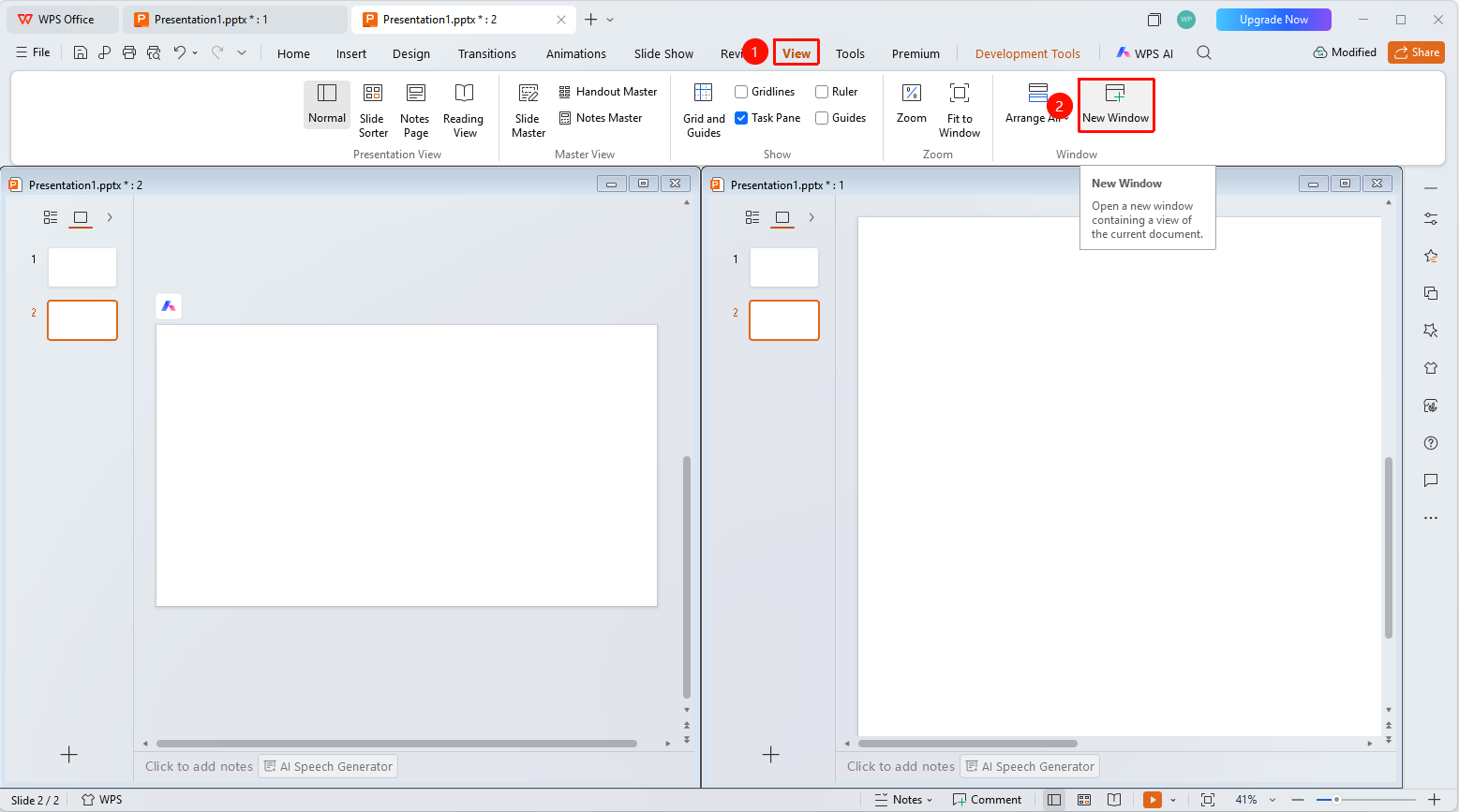This screenshot has width=1459, height=812.
Task: Open Handout Master
Action: point(608,92)
